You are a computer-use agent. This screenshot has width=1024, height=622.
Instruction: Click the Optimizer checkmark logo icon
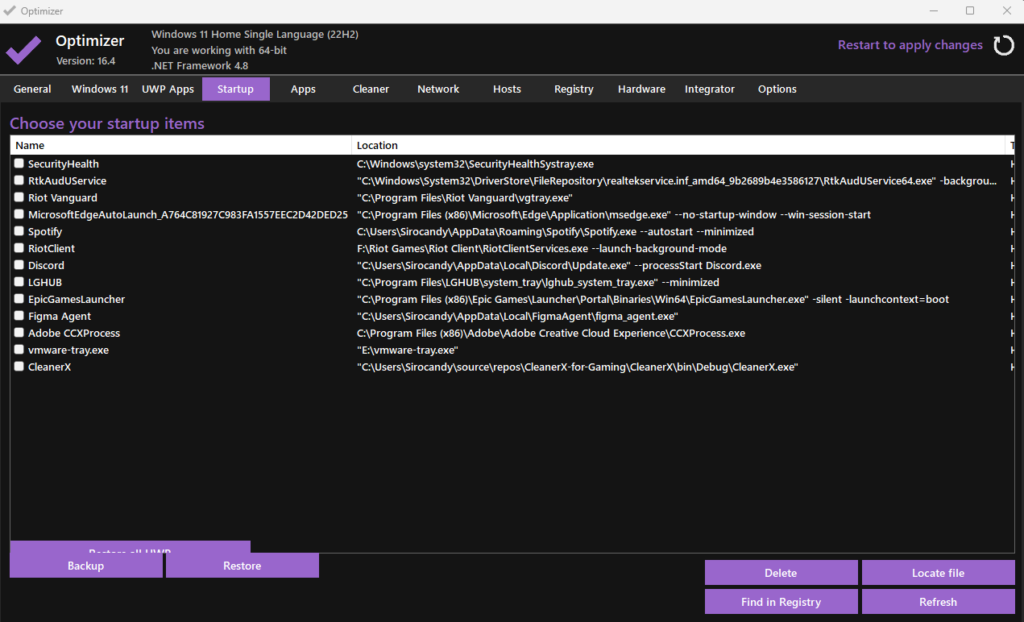click(x=24, y=49)
